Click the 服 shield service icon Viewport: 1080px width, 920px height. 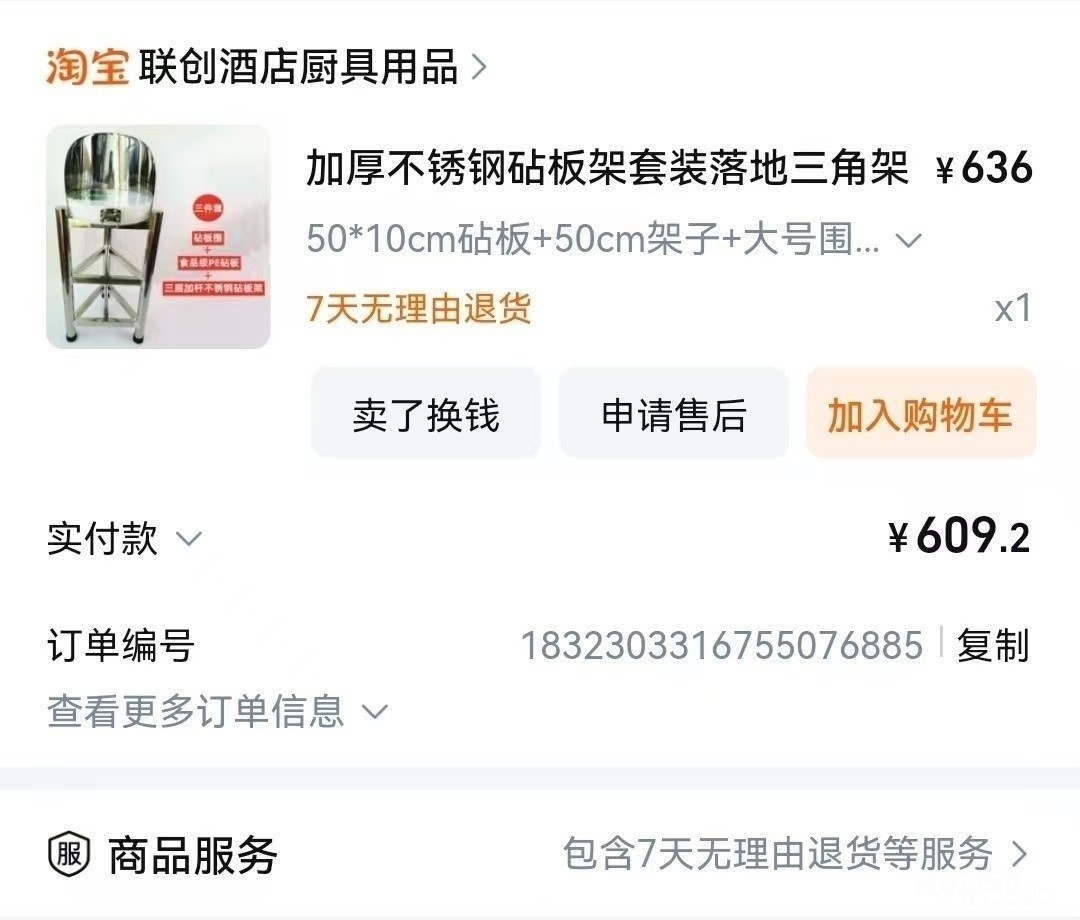pos(69,855)
